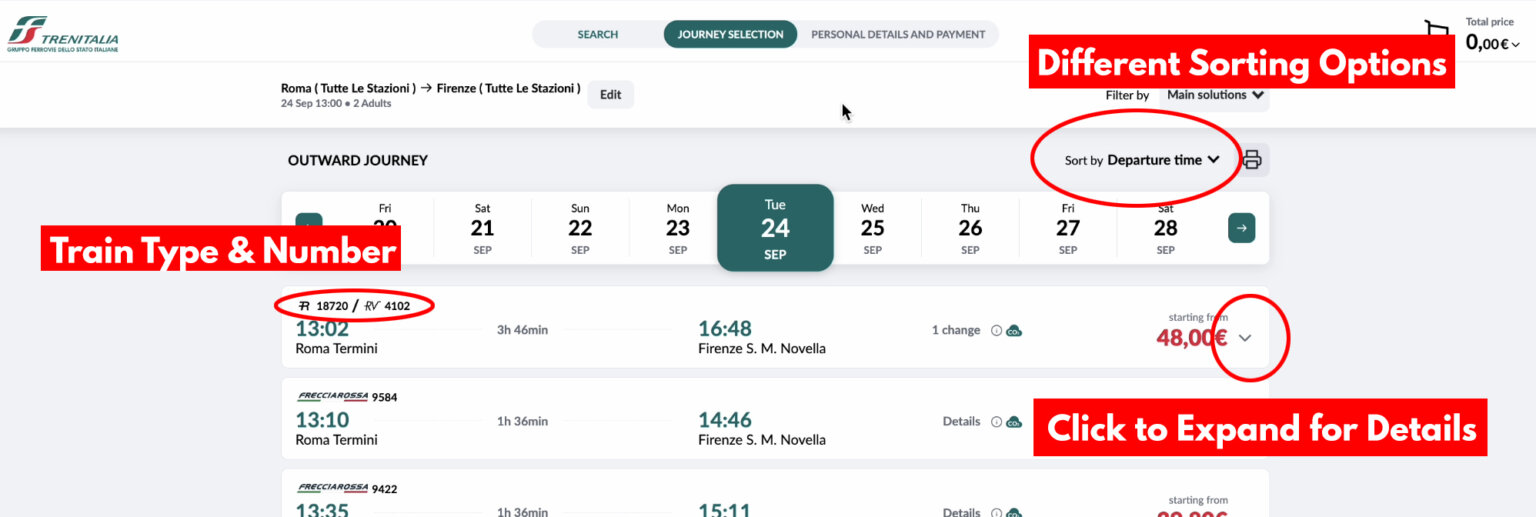This screenshot has height=517, width=1536.
Task: Expand the 48,00€ journey details chevron
Action: [1245, 338]
